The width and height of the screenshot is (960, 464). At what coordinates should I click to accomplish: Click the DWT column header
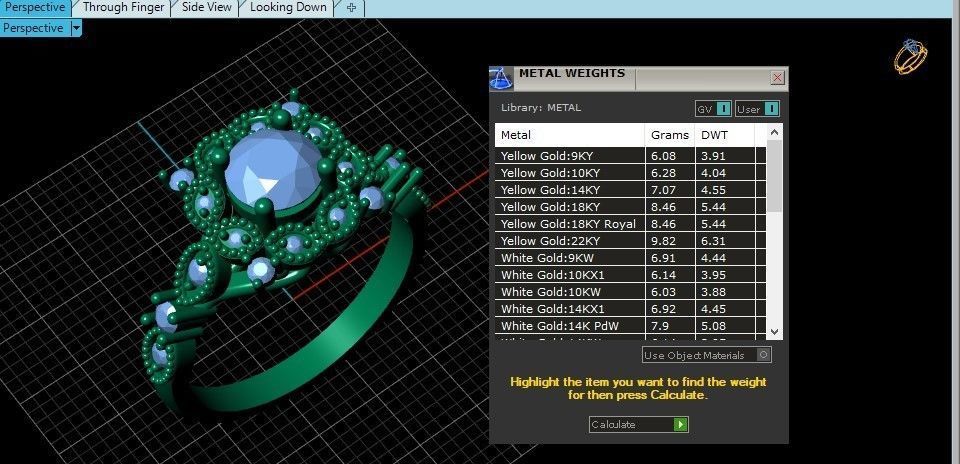[x=724, y=135]
